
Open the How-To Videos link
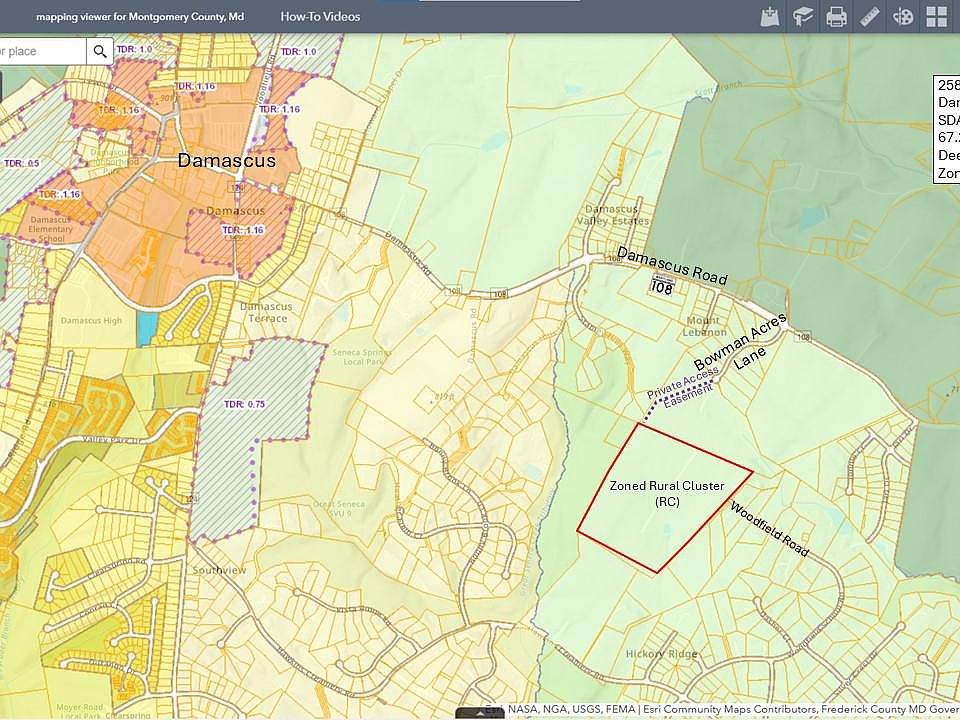click(x=320, y=17)
